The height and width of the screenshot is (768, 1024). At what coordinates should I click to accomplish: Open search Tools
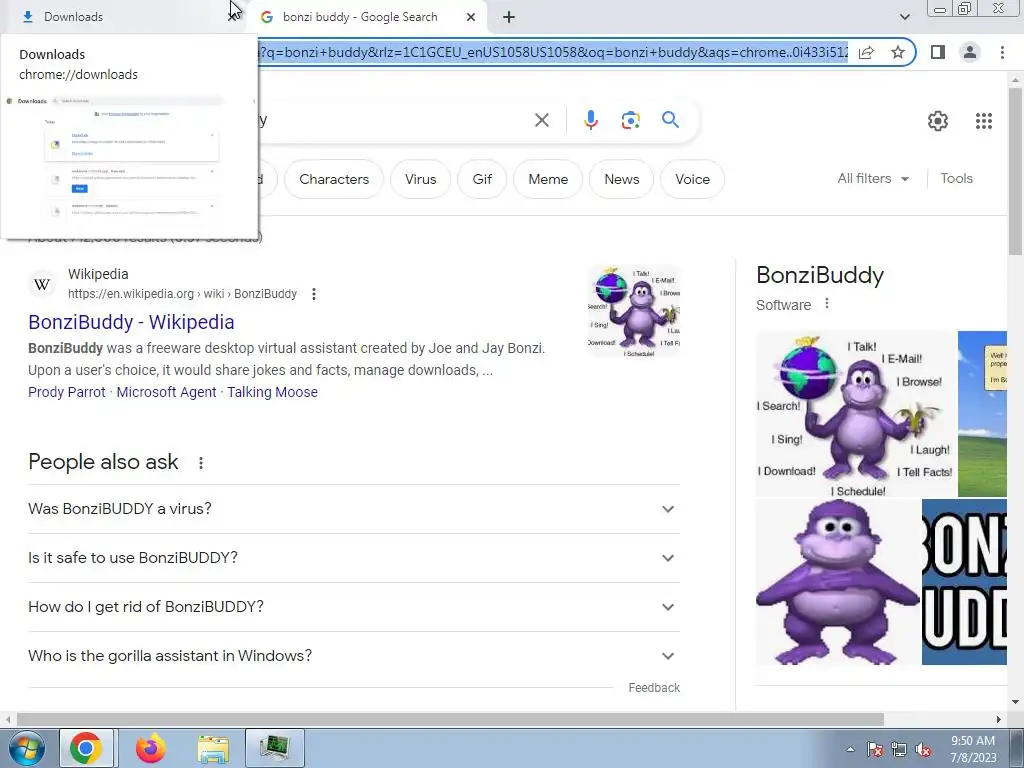point(956,178)
